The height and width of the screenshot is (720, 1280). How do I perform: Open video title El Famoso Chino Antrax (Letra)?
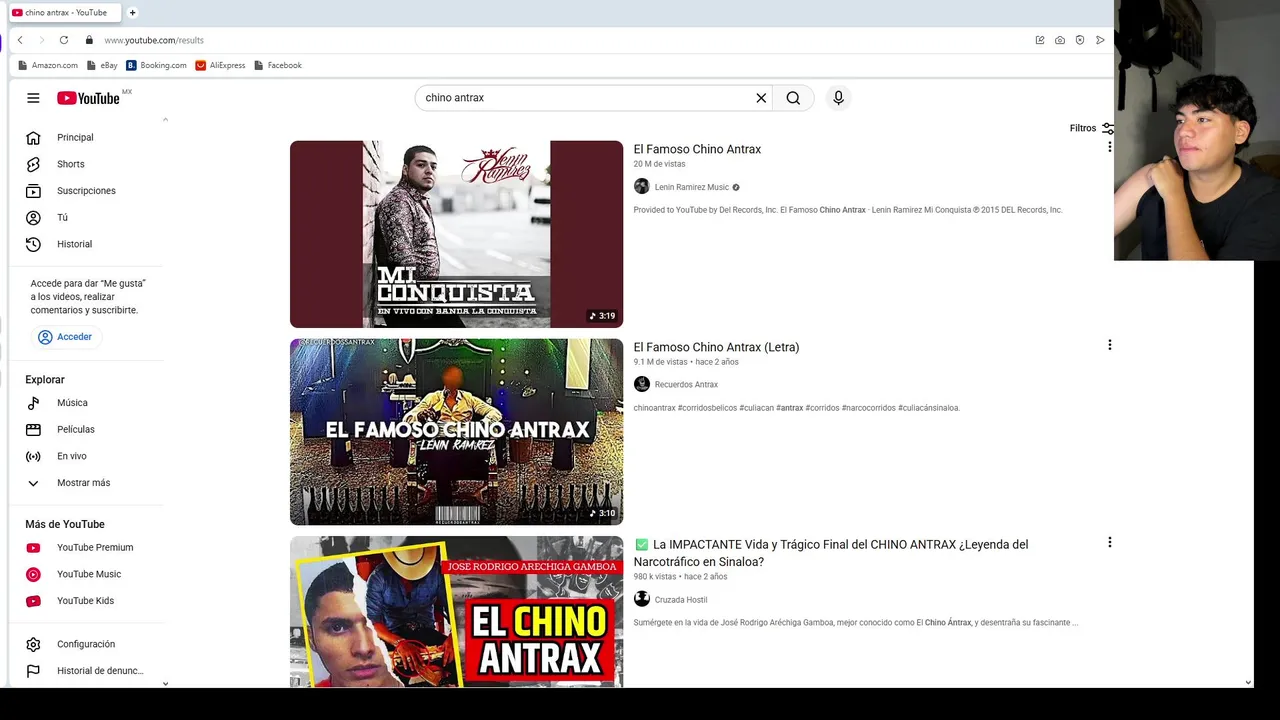tap(716, 347)
